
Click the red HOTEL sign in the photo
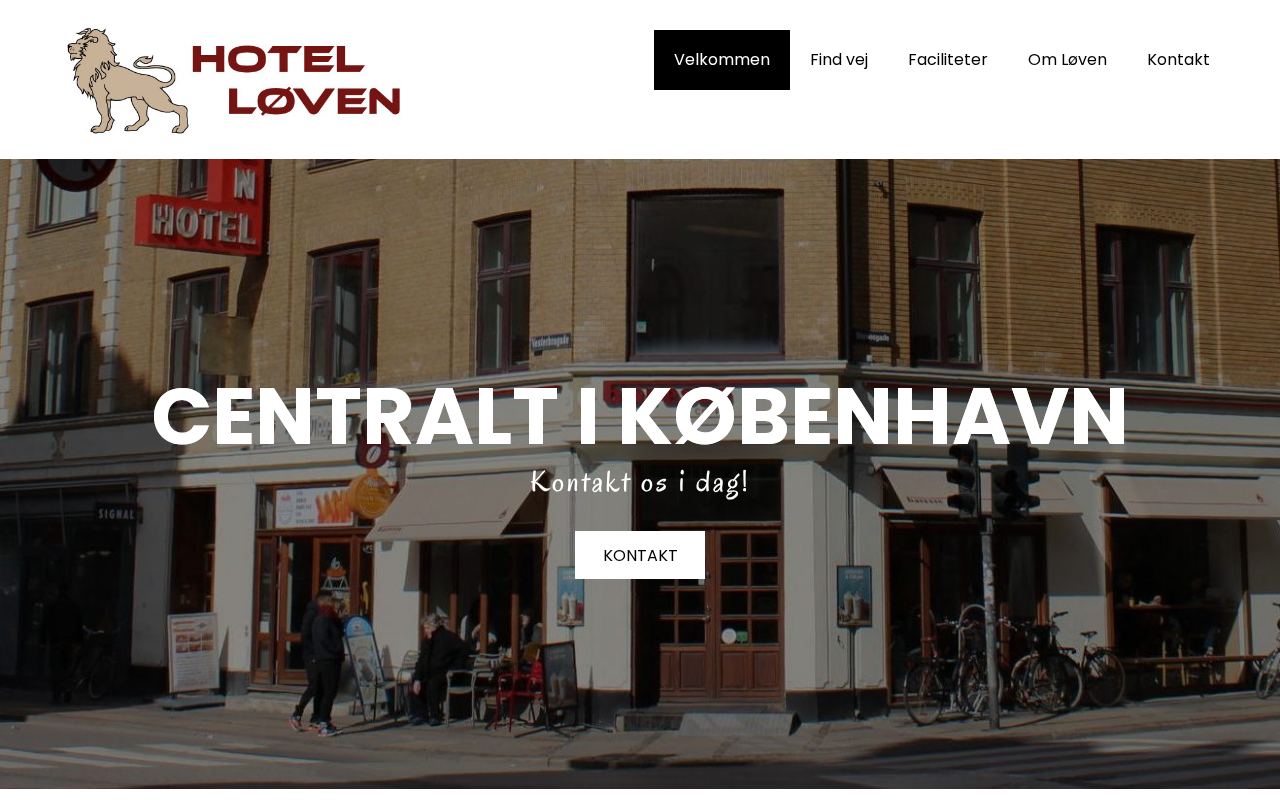point(200,210)
